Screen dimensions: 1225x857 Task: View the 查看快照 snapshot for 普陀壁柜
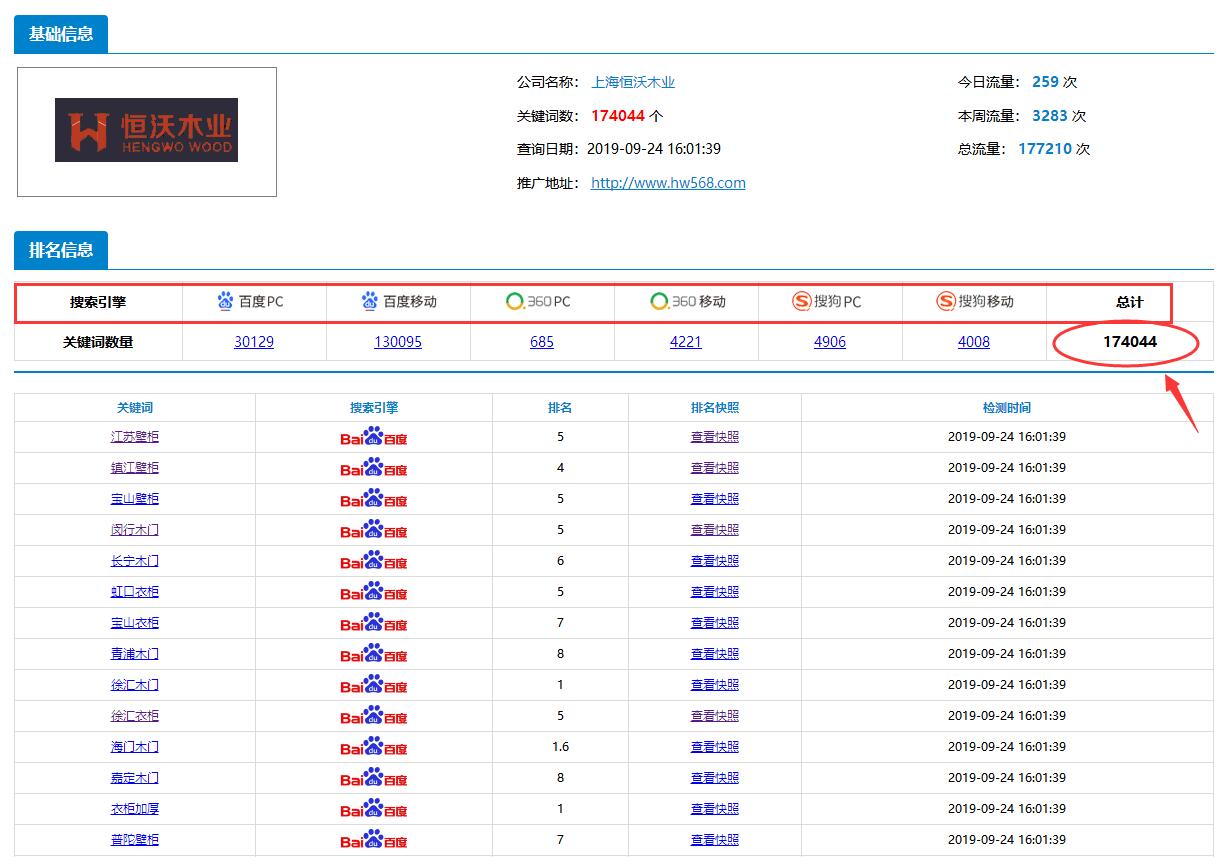pos(715,840)
